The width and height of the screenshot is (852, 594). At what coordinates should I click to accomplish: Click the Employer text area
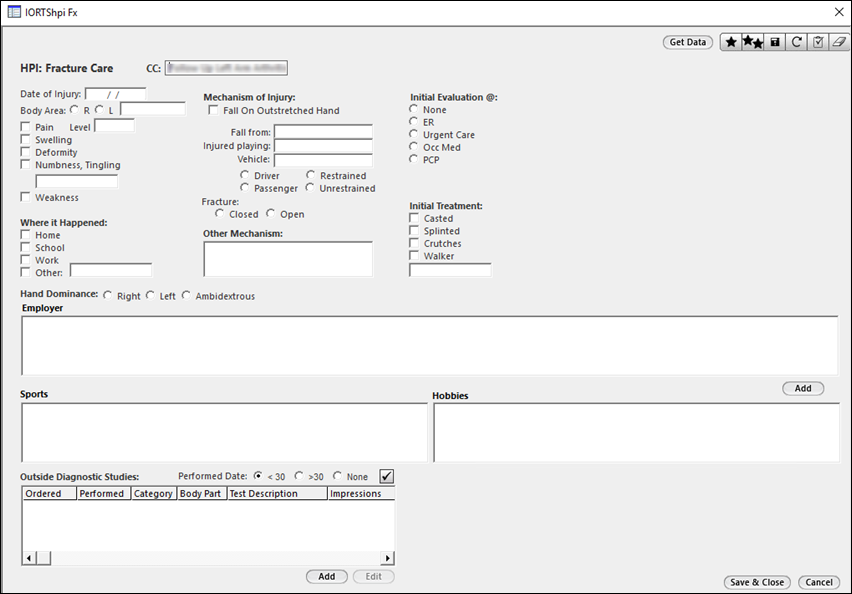429,346
